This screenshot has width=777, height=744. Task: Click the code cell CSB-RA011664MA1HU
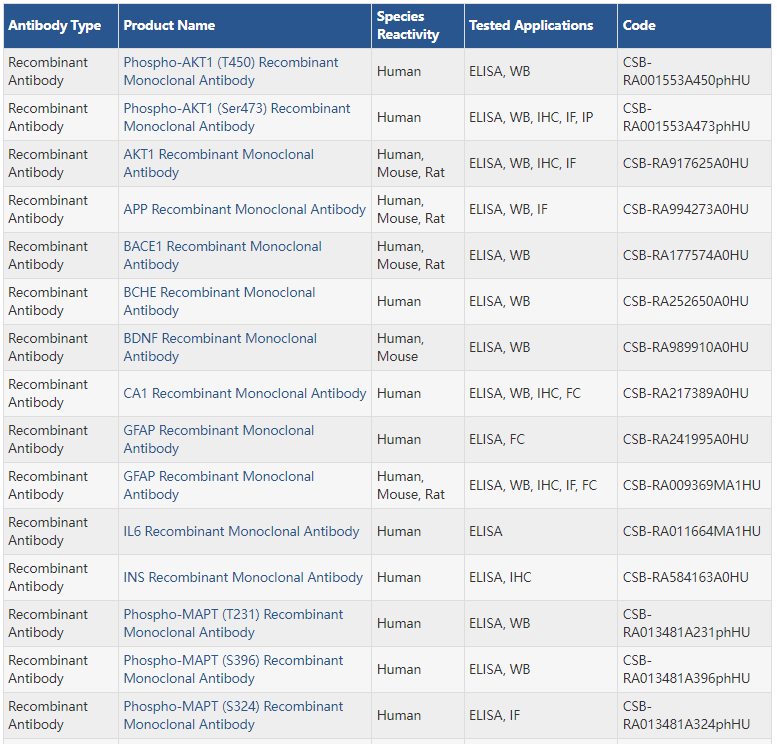[x=691, y=532]
